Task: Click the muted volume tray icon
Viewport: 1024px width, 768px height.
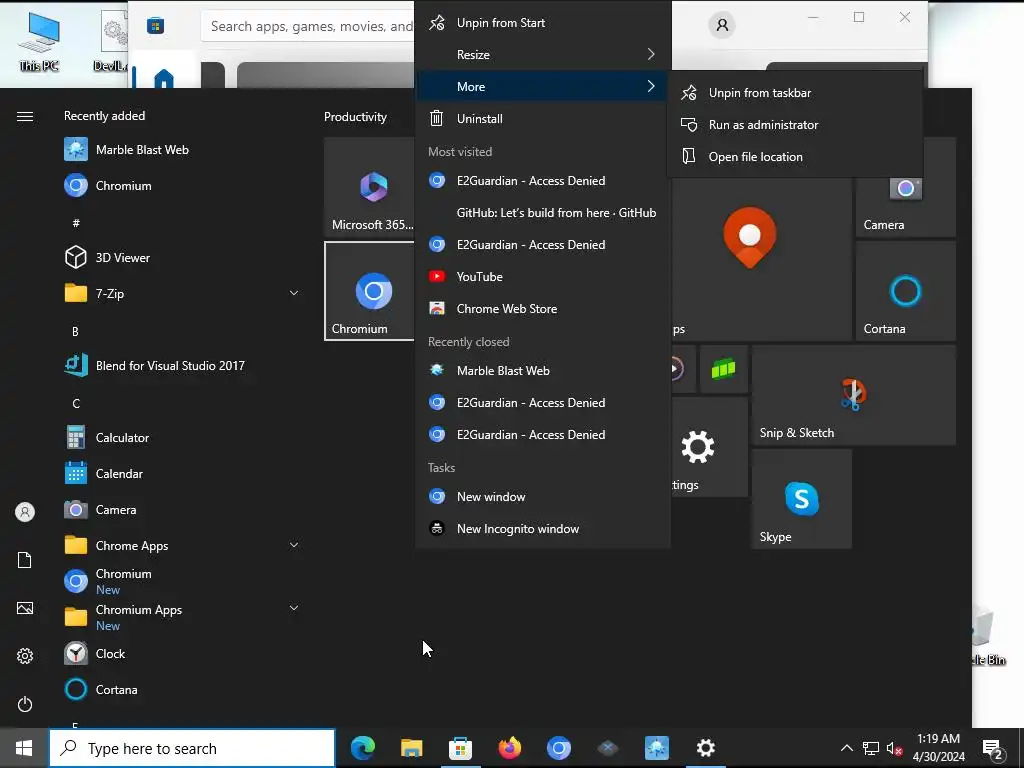Action: (x=894, y=748)
